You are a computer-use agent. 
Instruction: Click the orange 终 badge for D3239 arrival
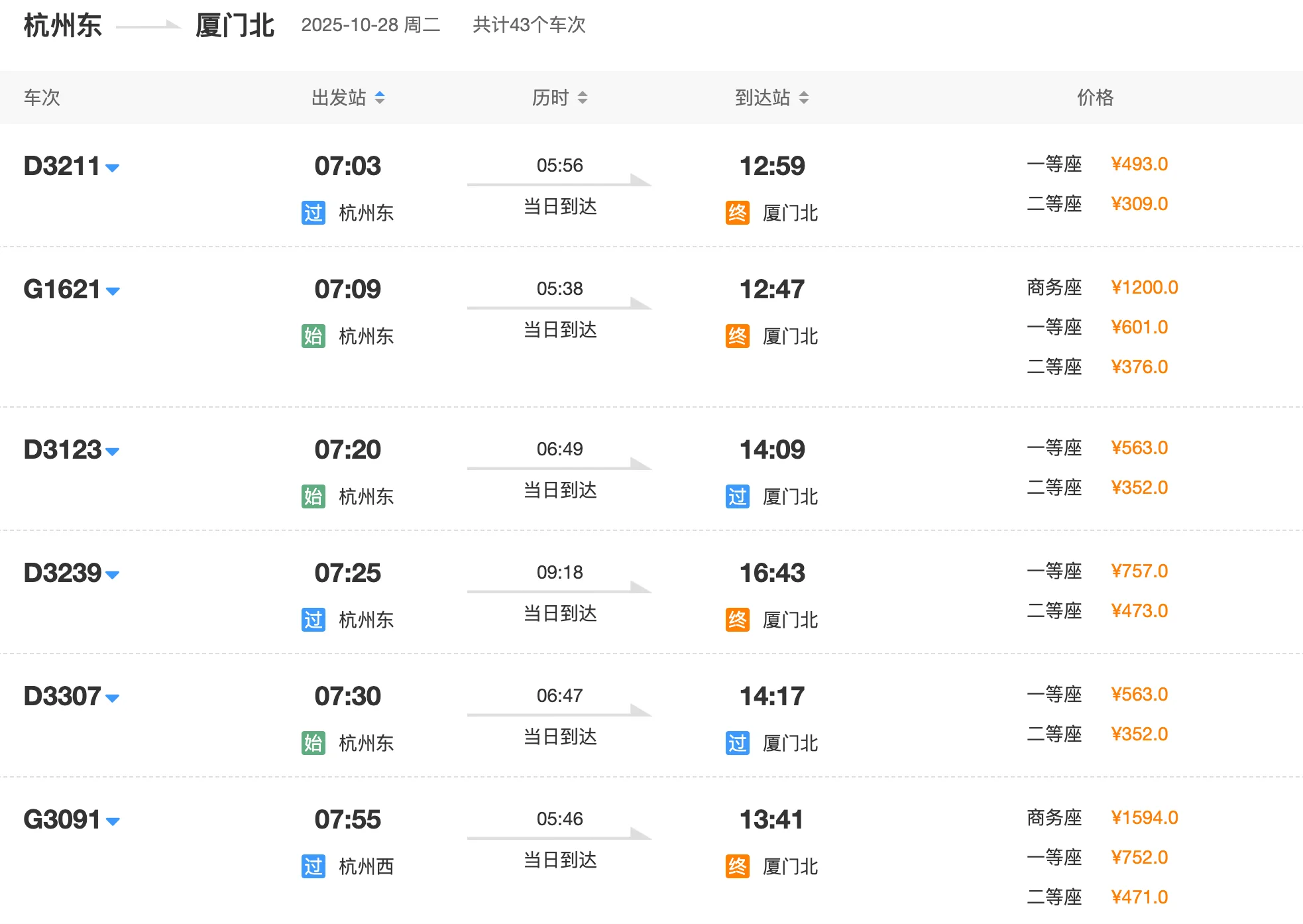click(x=737, y=620)
